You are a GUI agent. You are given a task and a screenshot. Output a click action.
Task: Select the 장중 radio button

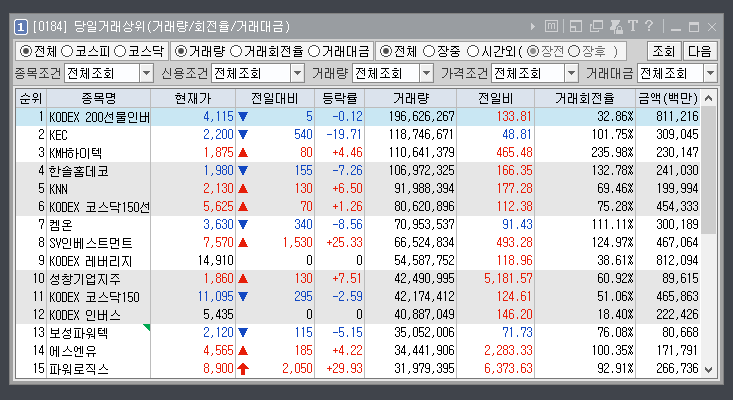429,51
